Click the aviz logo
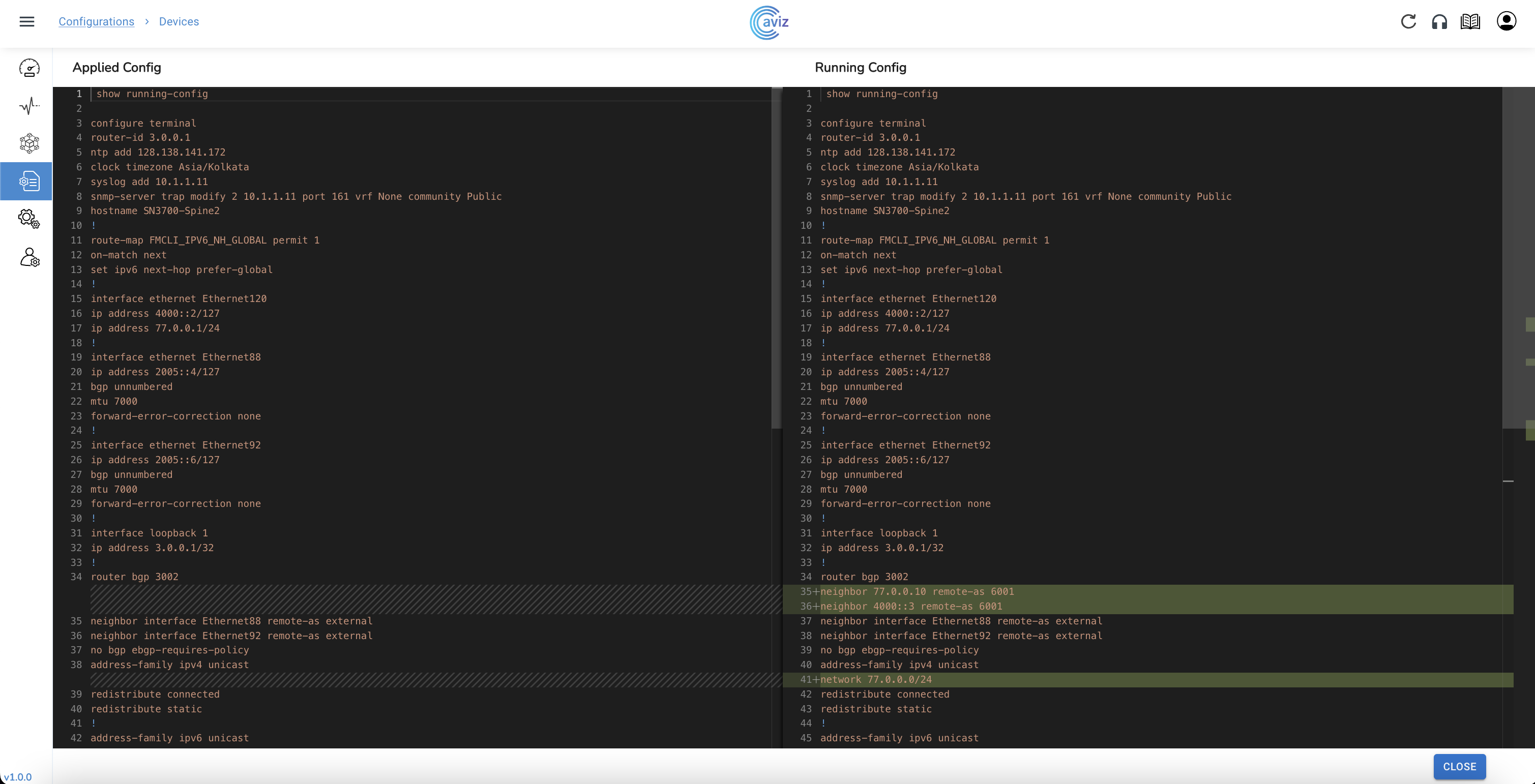The height and width of the screenshot is (784, 1535). pyautogui.click(x=769, y=23)
